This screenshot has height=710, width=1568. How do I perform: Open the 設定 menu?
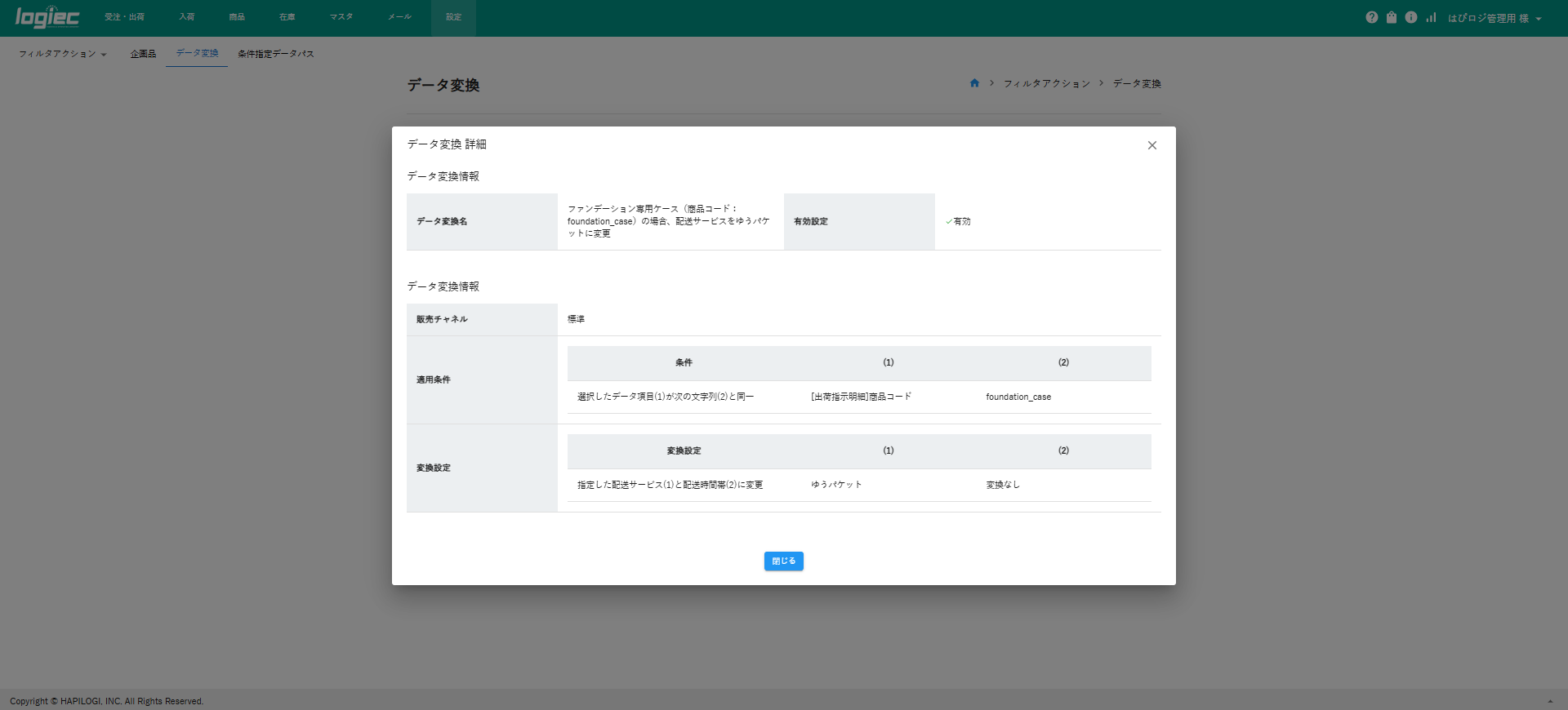coord(453,17)
